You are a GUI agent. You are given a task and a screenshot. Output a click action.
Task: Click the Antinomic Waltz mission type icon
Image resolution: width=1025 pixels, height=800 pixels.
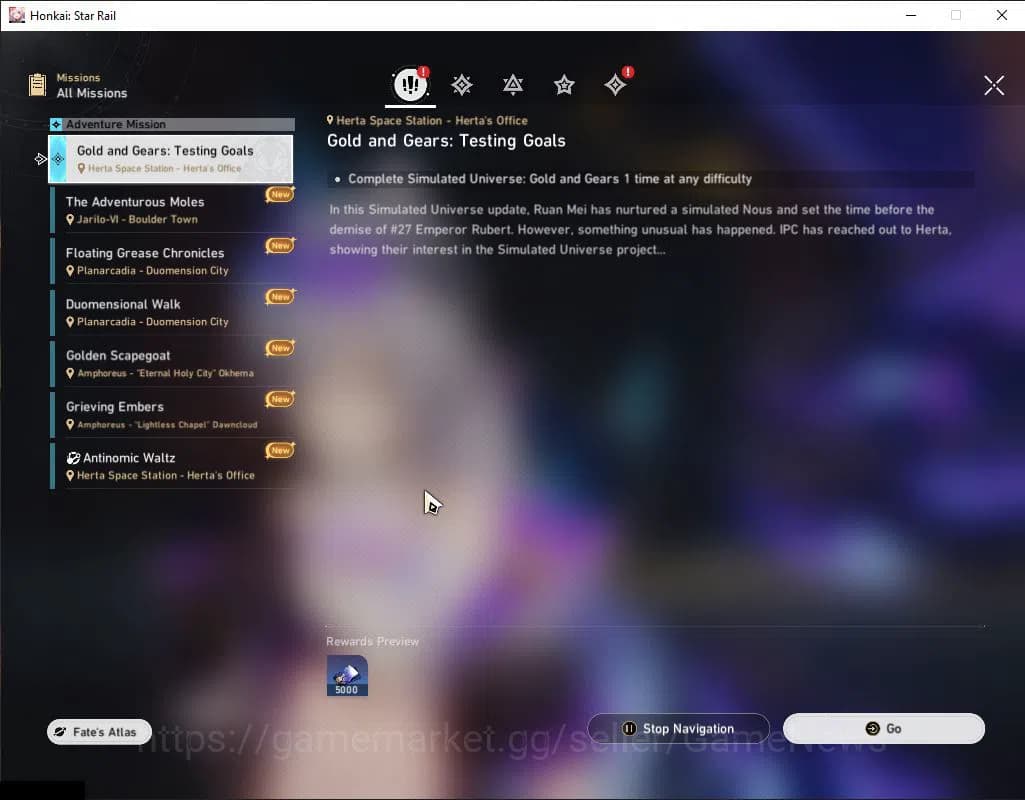click(73, 458)
